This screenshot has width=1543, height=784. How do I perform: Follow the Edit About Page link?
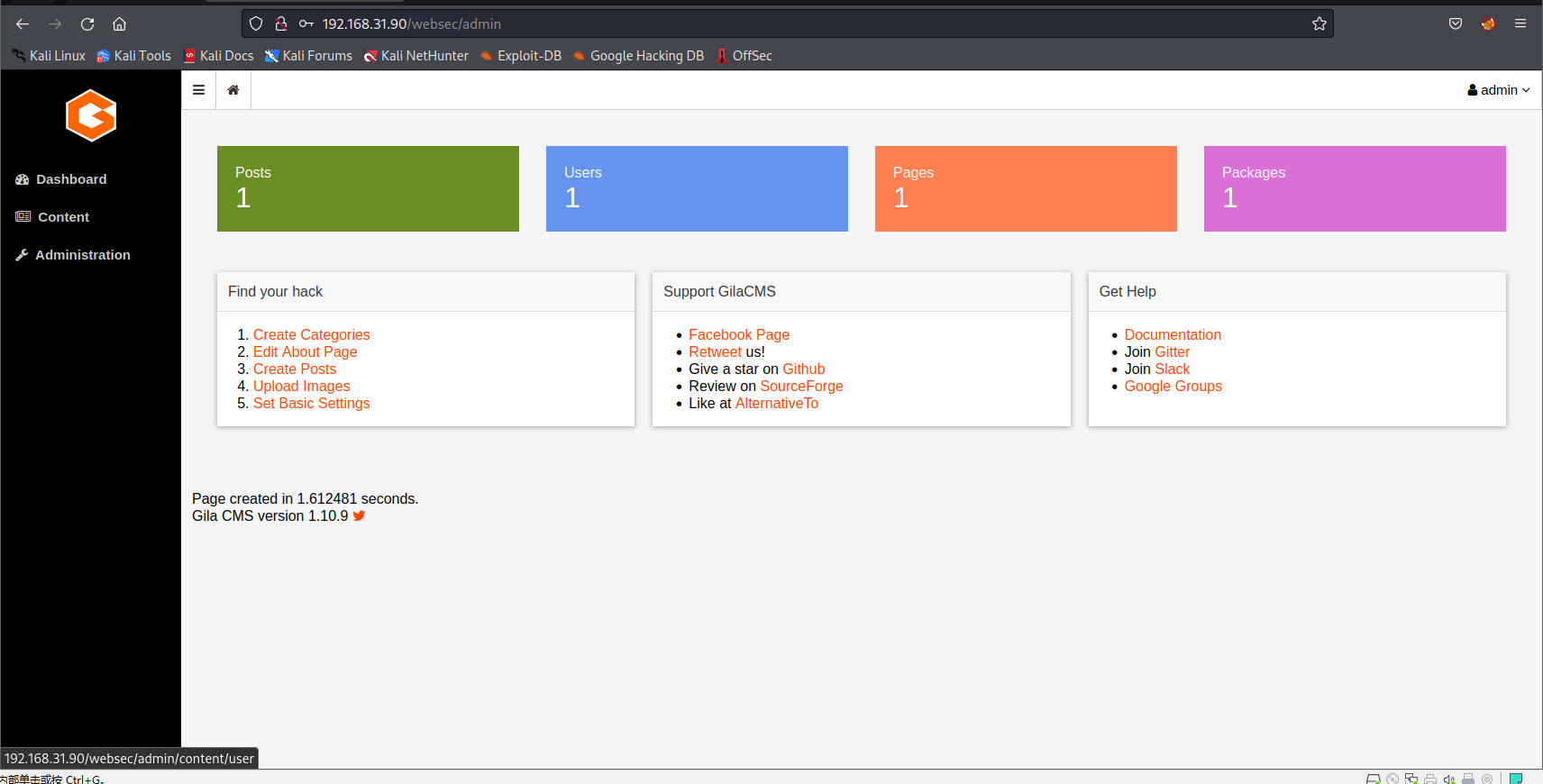[x=305, y=352]
